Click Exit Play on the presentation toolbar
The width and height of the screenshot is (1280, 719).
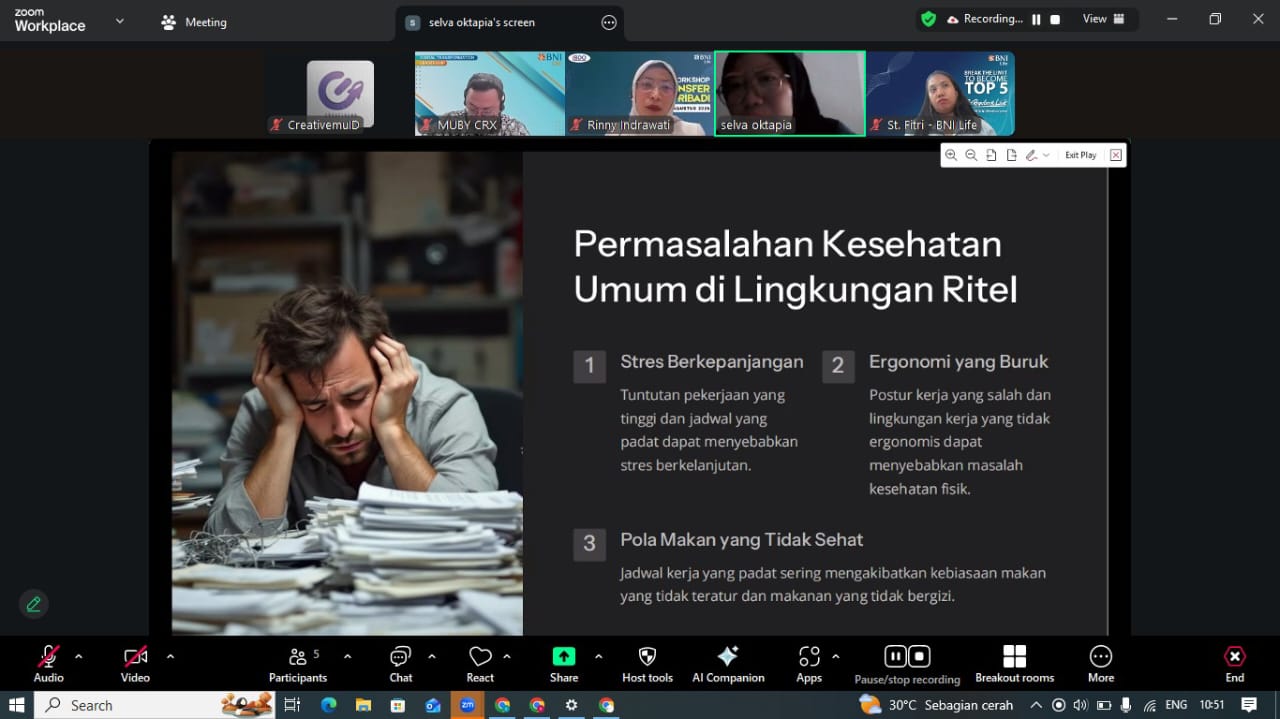[x=1080, y=155]
